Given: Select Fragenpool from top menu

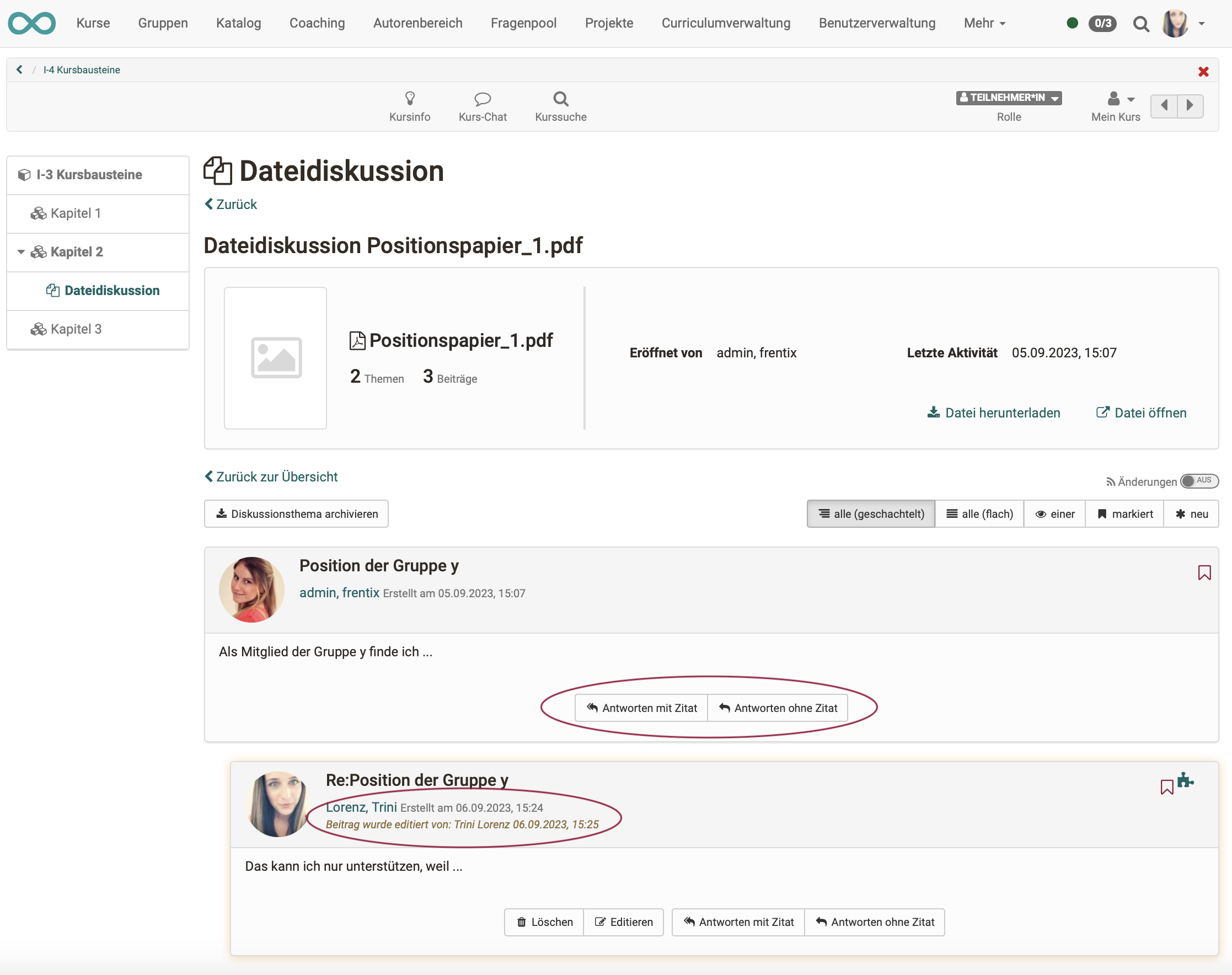Looking at the screenshot, I should coord(525,22).
